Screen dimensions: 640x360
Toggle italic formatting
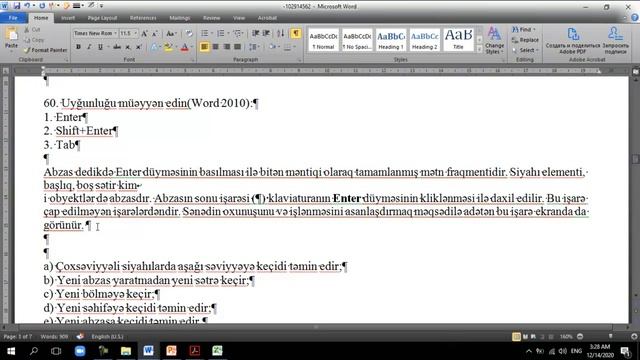pyautogui.click(x=89, y=47)
